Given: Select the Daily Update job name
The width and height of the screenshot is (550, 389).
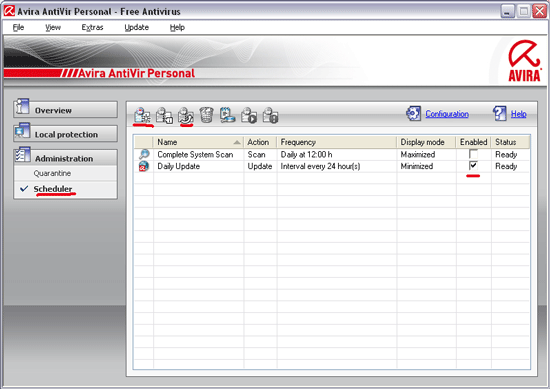Looking at the screenshot, I should pos(179,166).
